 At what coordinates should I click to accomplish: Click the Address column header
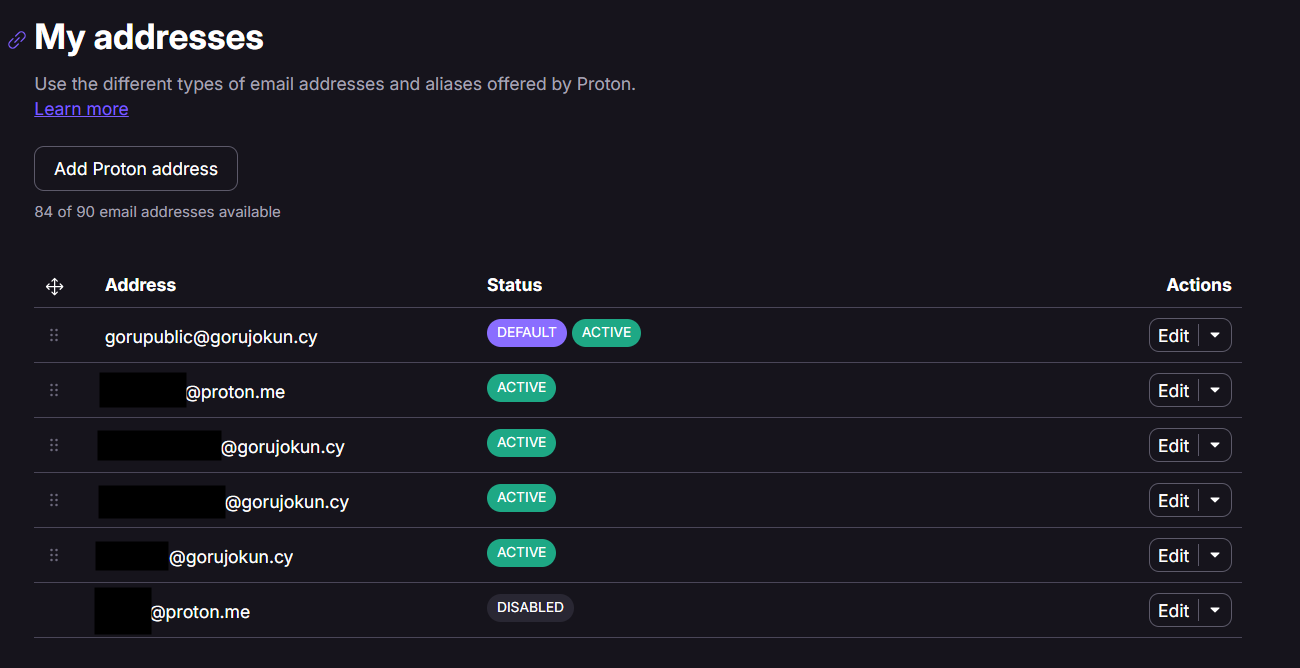click(x=140, y=285)
